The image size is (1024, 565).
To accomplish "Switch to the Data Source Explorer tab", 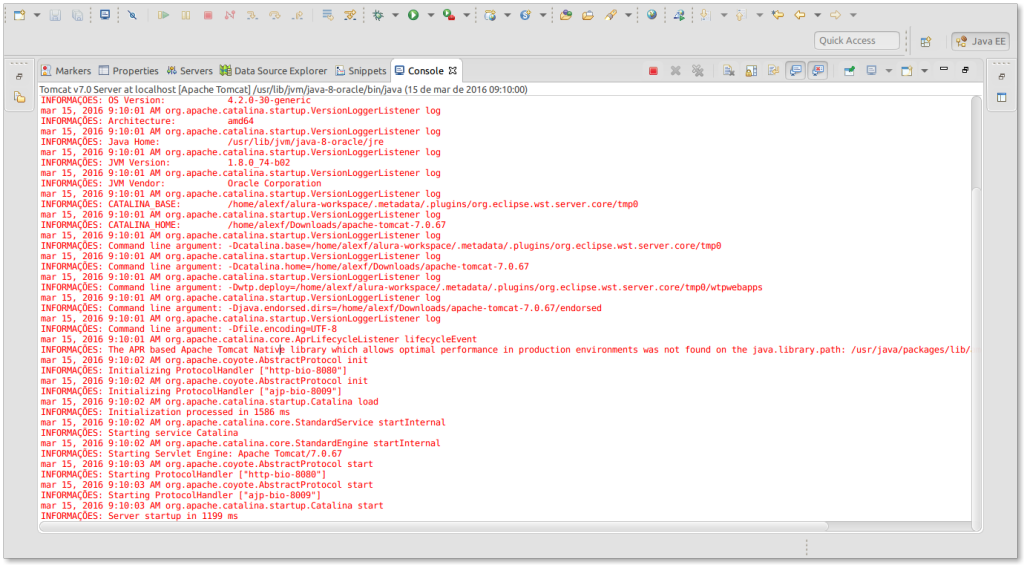I will tap(274, 71).
